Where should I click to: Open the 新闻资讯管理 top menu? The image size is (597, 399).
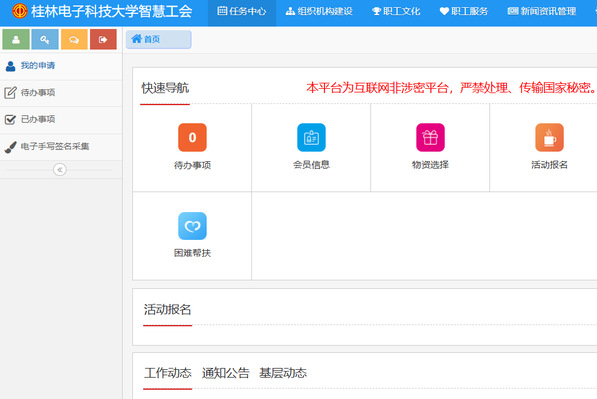pos(541,11)
